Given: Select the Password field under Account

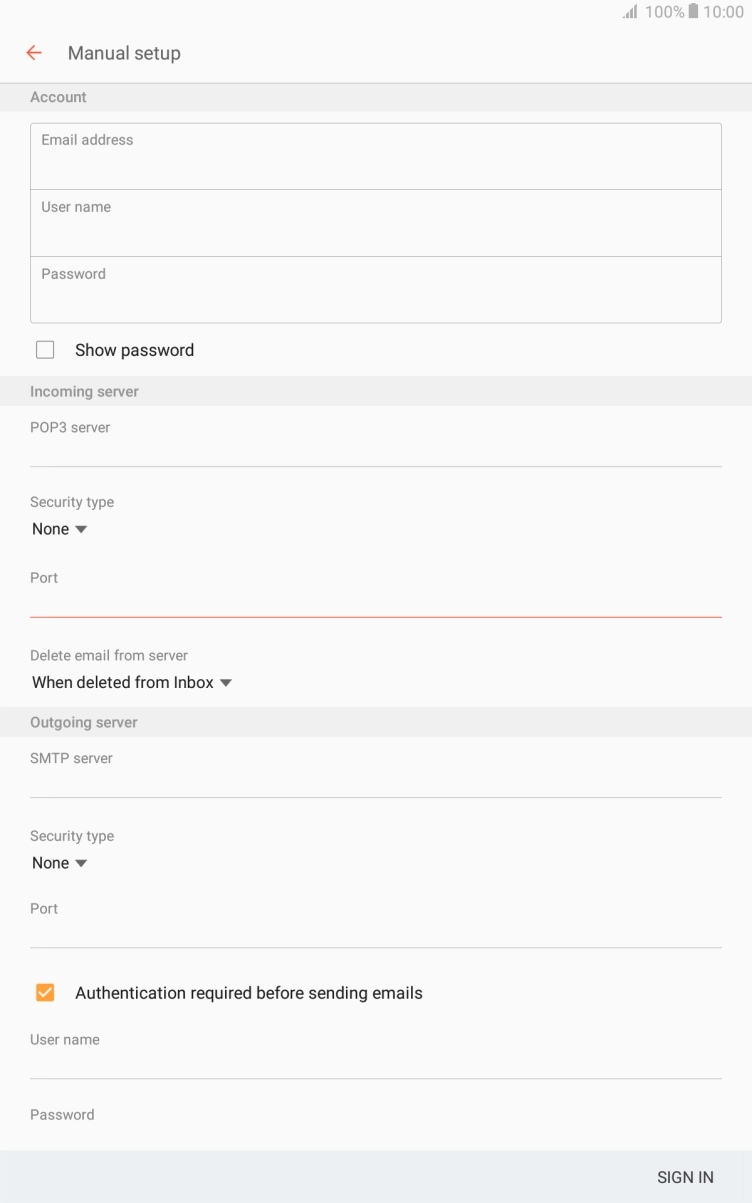Looking at the screenshot, I should click(375, 289).
